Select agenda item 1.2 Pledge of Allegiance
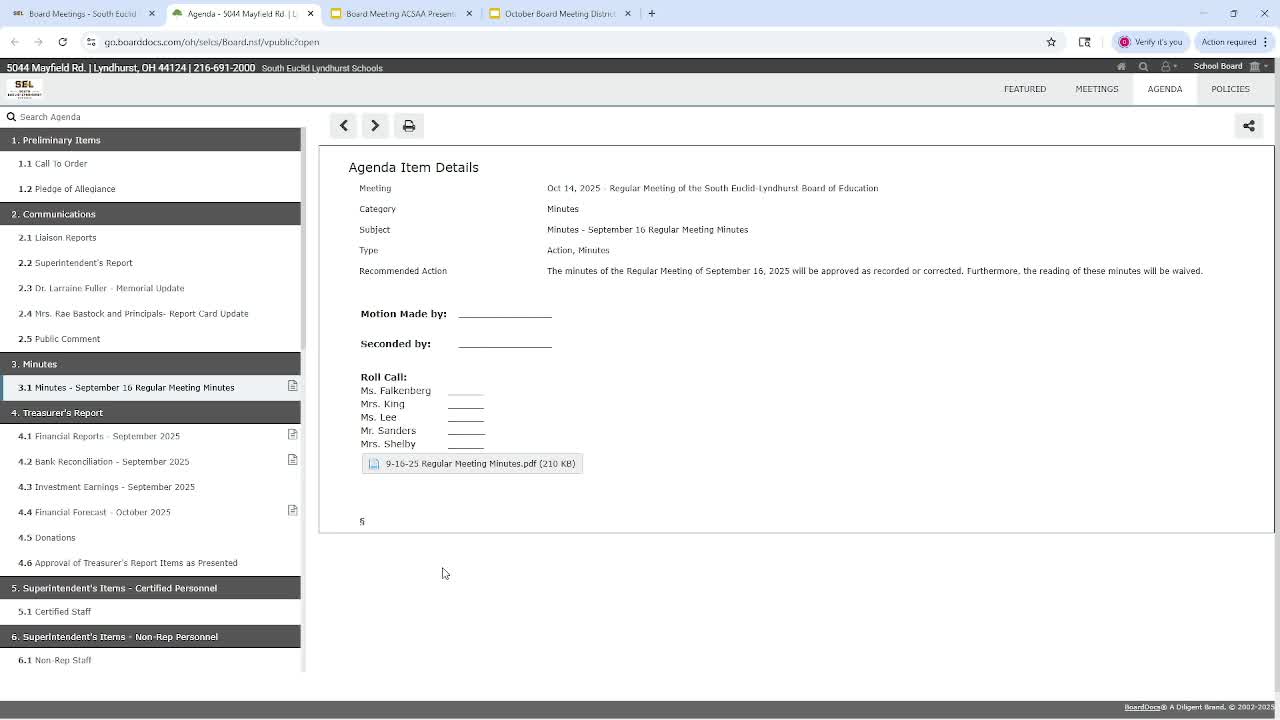1280x720 pixels. tap(150, 189)
